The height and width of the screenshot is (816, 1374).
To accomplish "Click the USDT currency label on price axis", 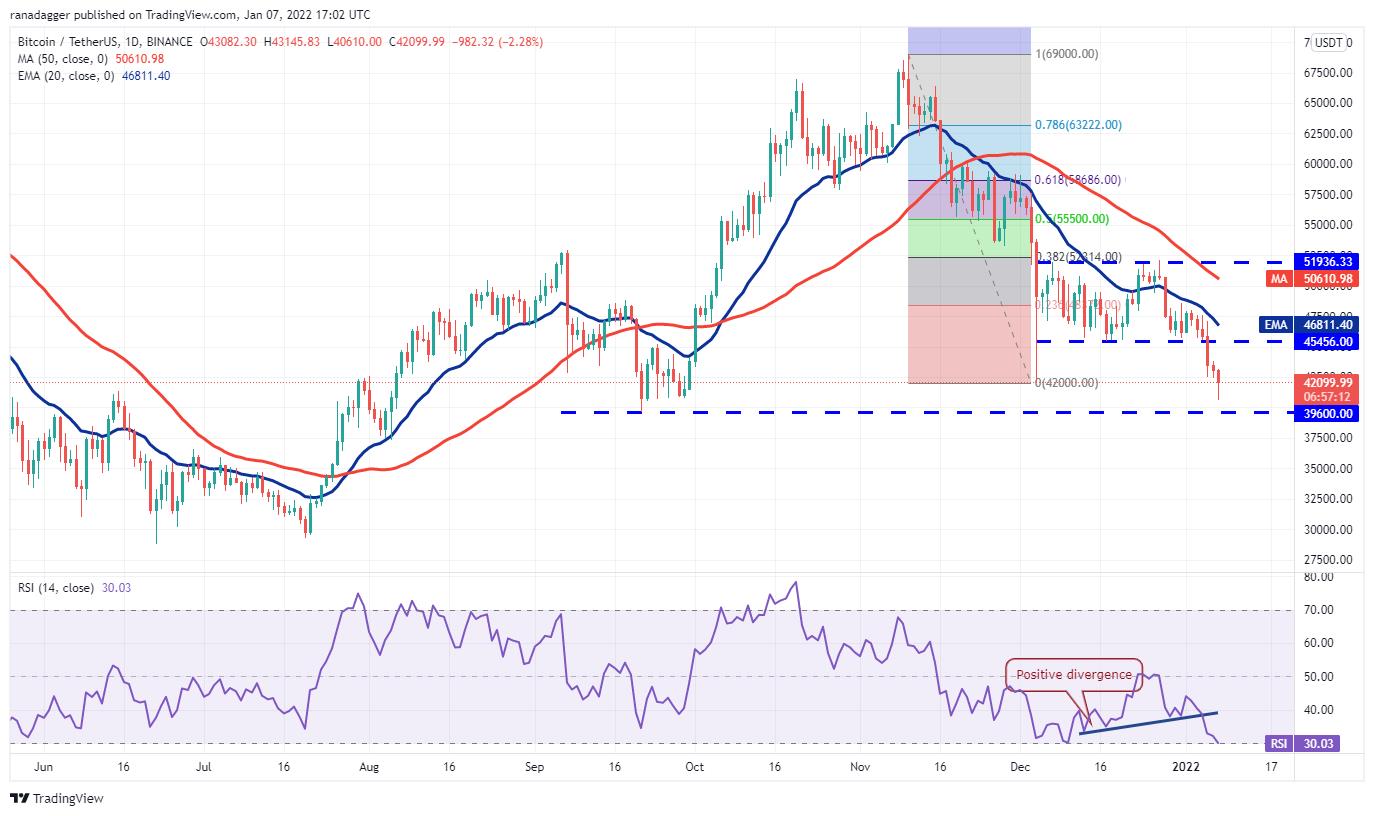I will click(x=1331, y=43).
